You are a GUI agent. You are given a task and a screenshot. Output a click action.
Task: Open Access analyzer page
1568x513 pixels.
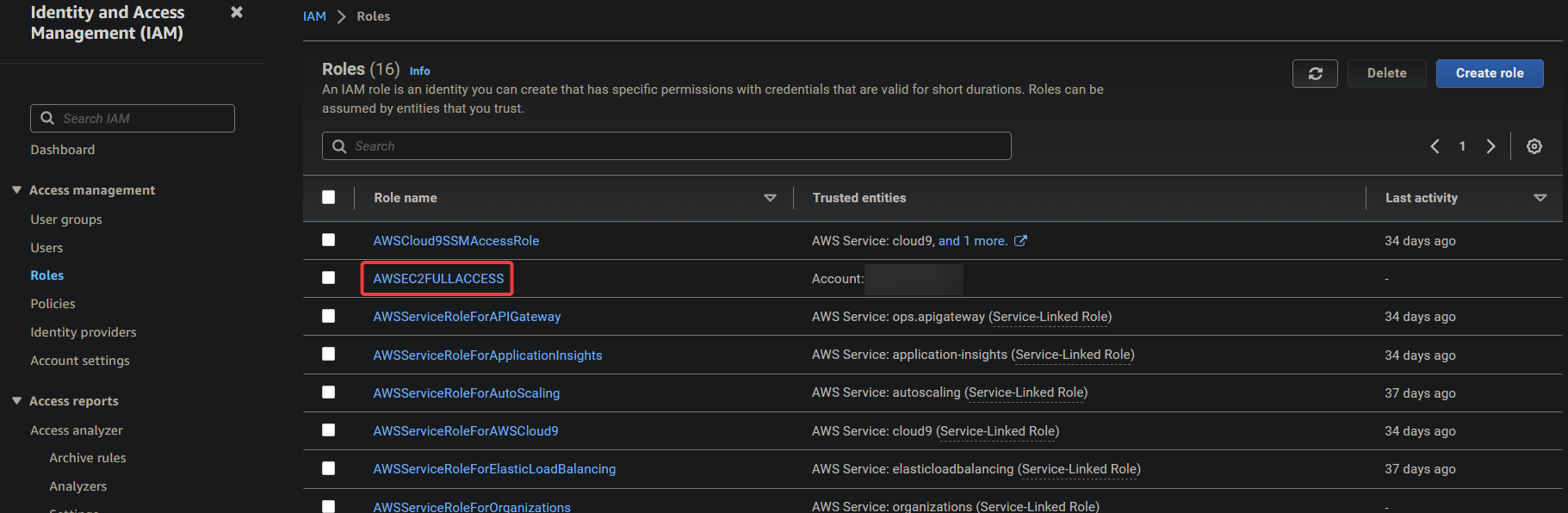[x=77, y=430]
